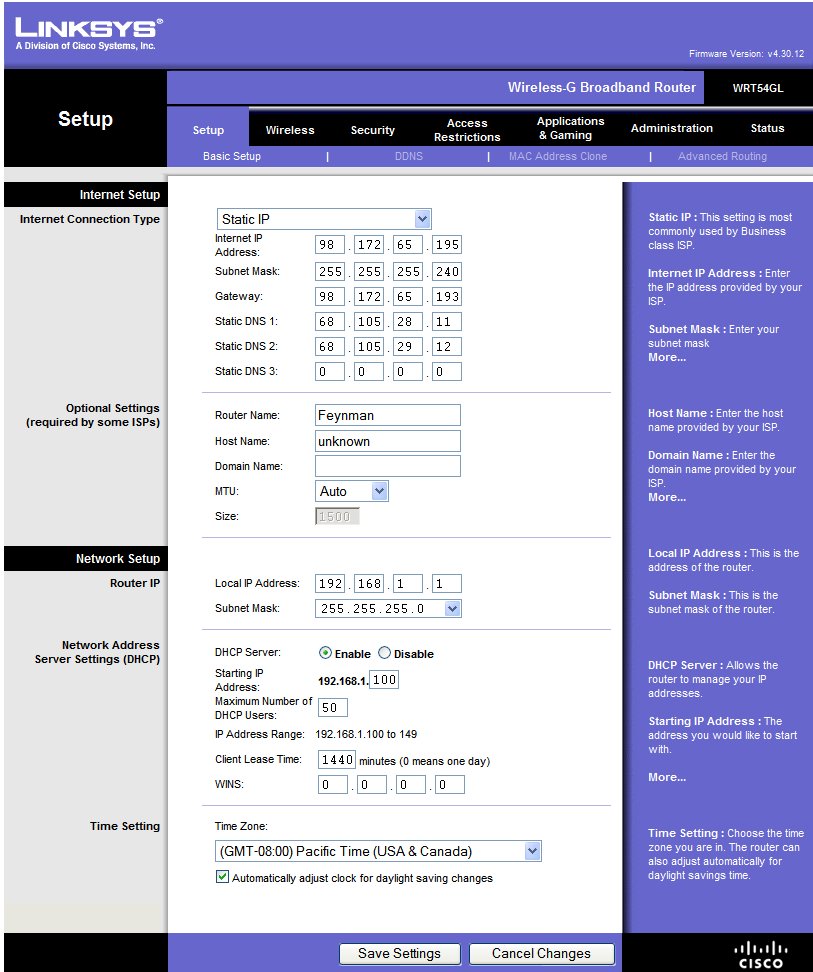813x972 pixels.
Task: Select the Enable DHCP Server radio button
Action: (x=325, y=653)
